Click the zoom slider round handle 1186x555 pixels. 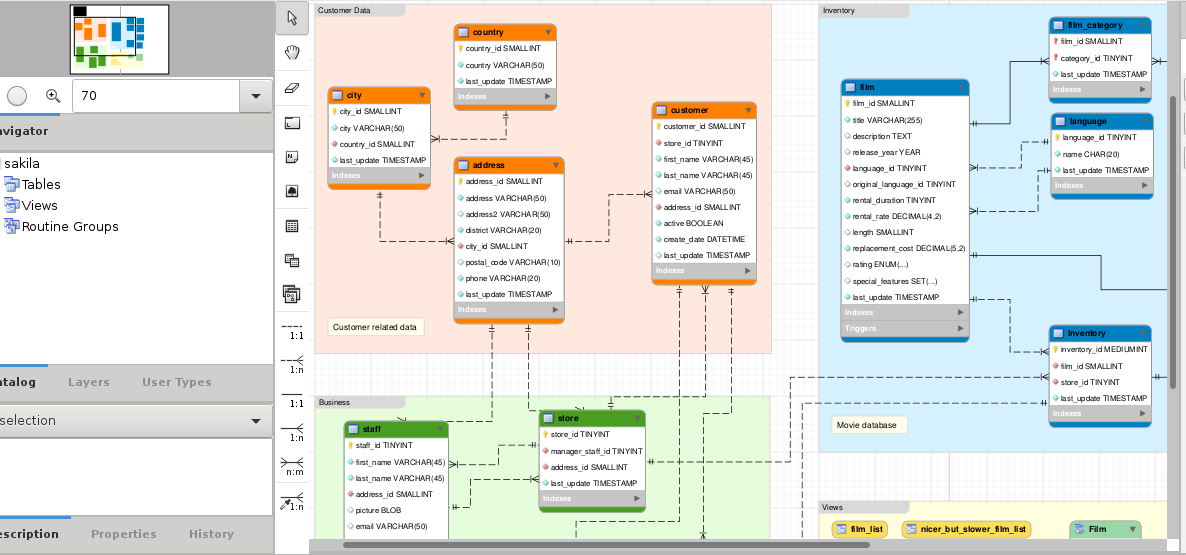tap(17, 96)
